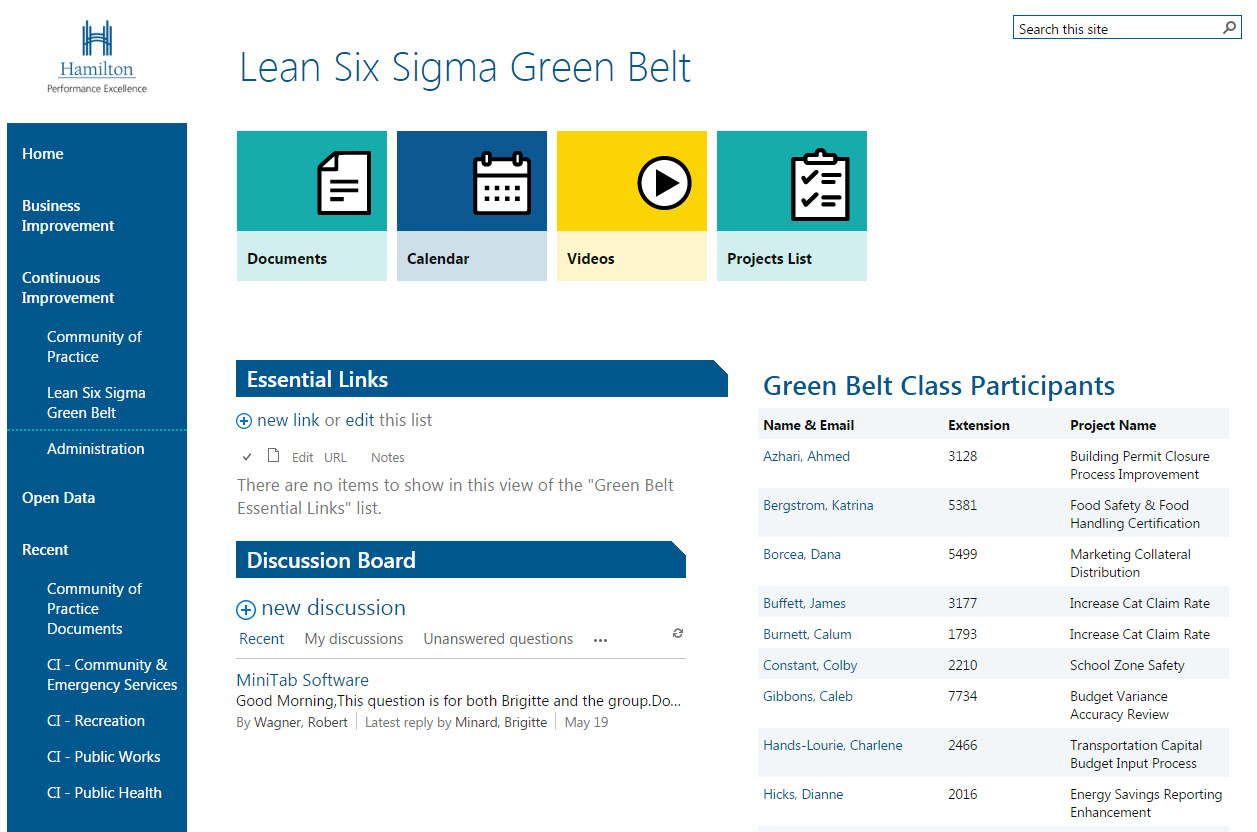Switch to the Unanswered questions view
The image size is (1257, 832).
[x=498, y=639]
